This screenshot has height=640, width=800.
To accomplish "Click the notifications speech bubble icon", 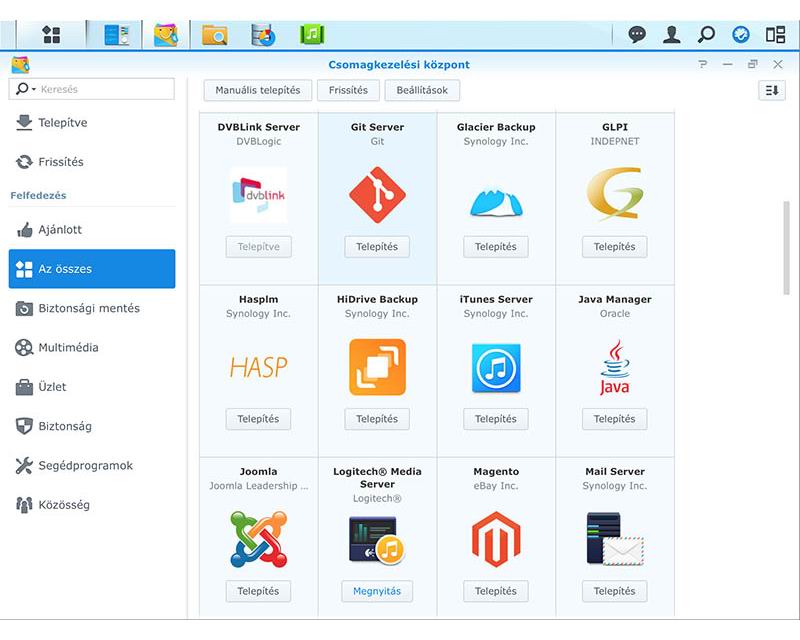I will pos(637,32).
